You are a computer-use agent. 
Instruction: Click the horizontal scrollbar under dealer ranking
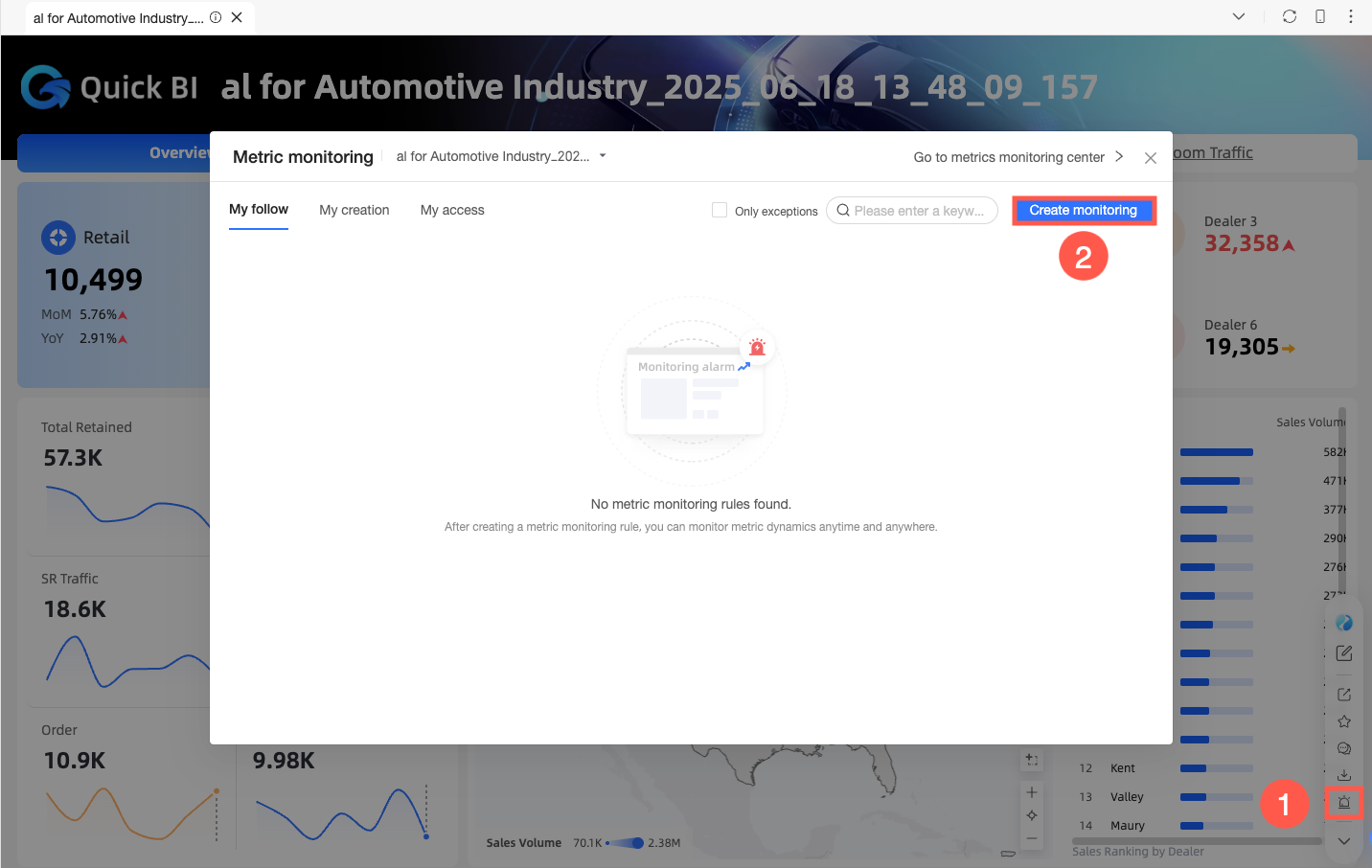coord(1196,840)
